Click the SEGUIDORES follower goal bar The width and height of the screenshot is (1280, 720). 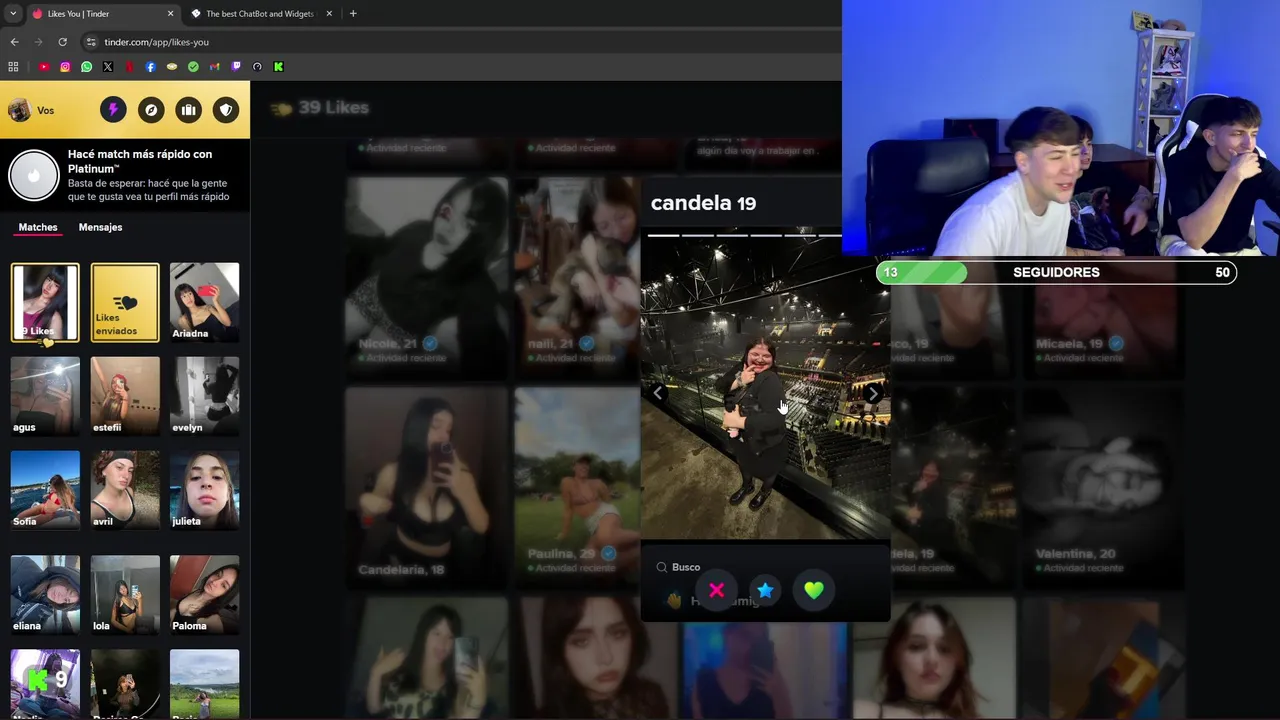(1056, 272)
